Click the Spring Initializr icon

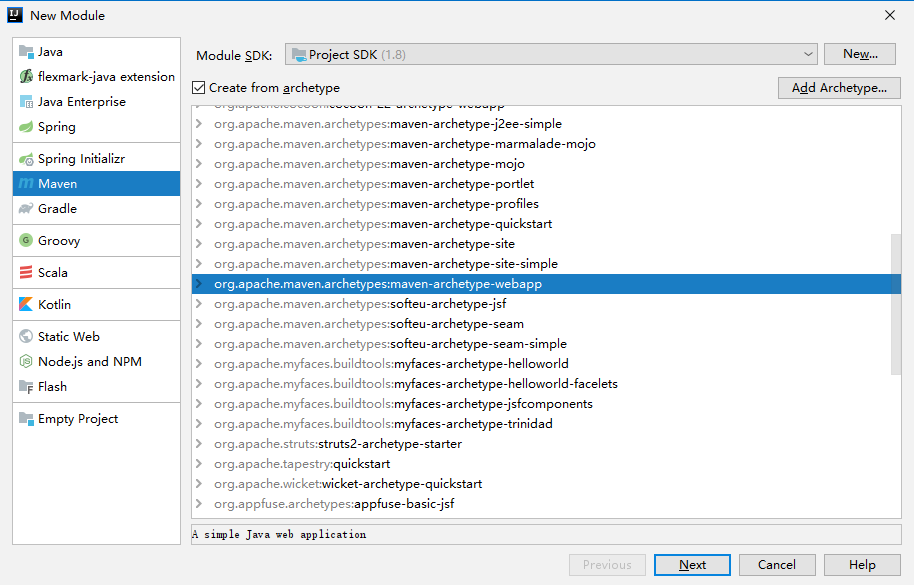(x=26, y=159)
